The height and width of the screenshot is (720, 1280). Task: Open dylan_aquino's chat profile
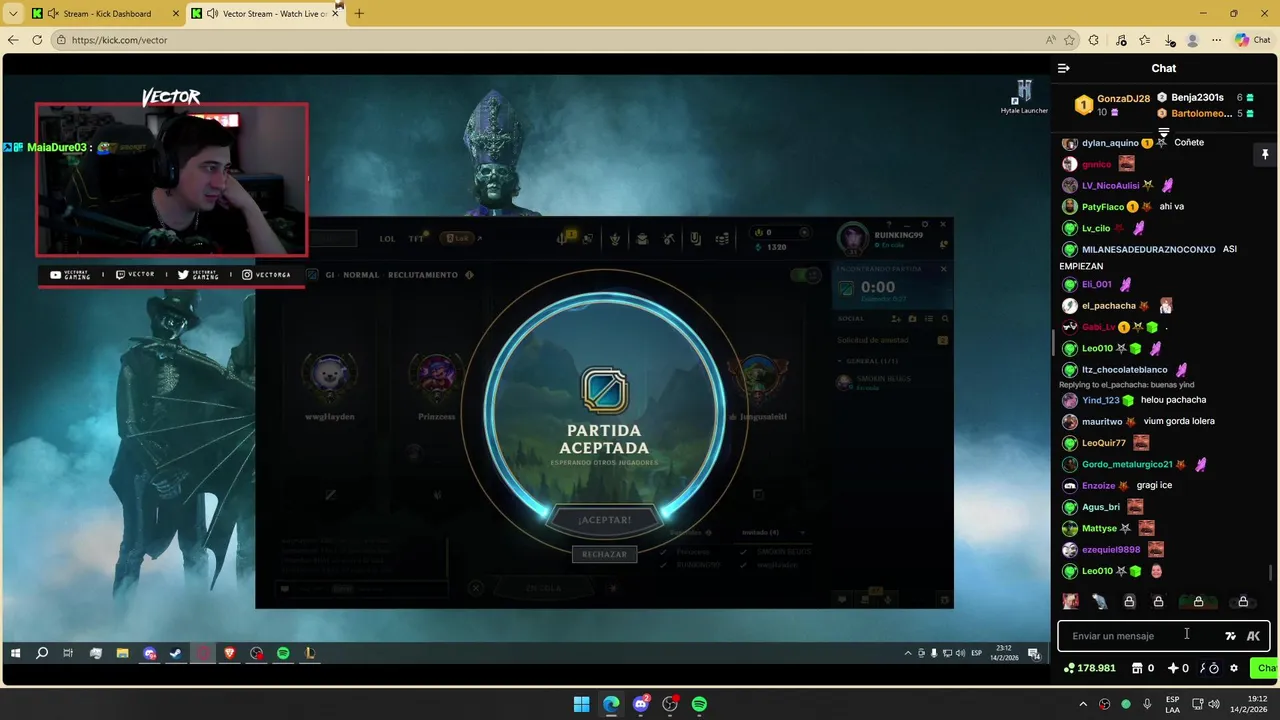(x=1110, y=143)
